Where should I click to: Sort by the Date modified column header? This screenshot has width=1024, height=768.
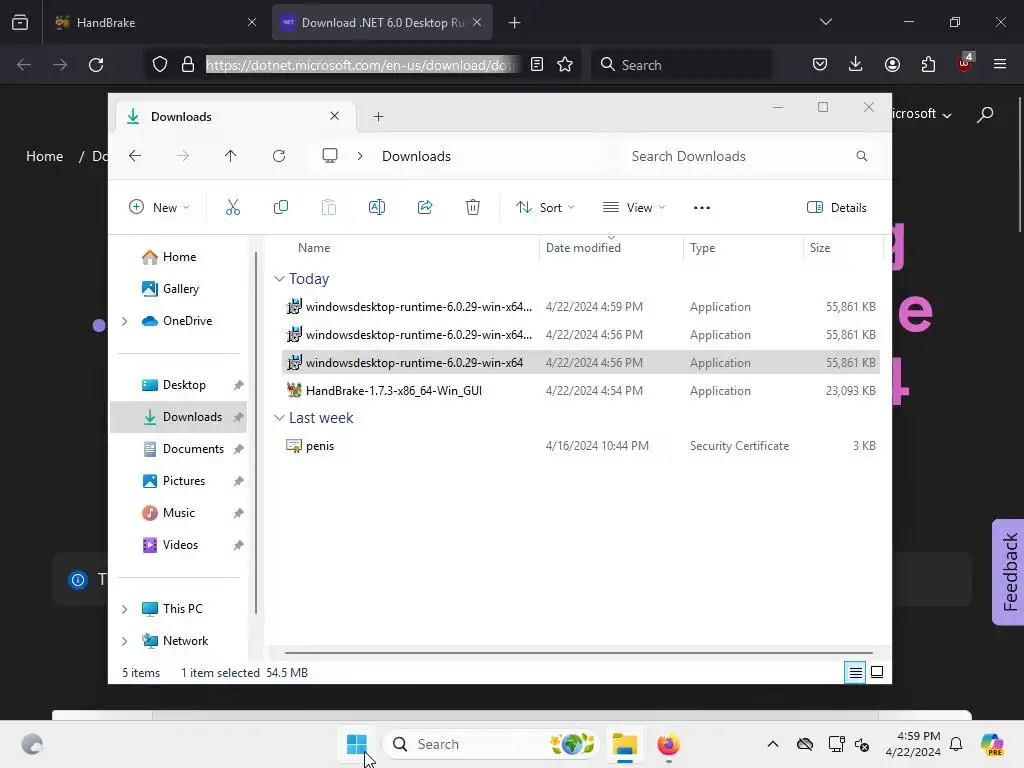coord(583,248)
